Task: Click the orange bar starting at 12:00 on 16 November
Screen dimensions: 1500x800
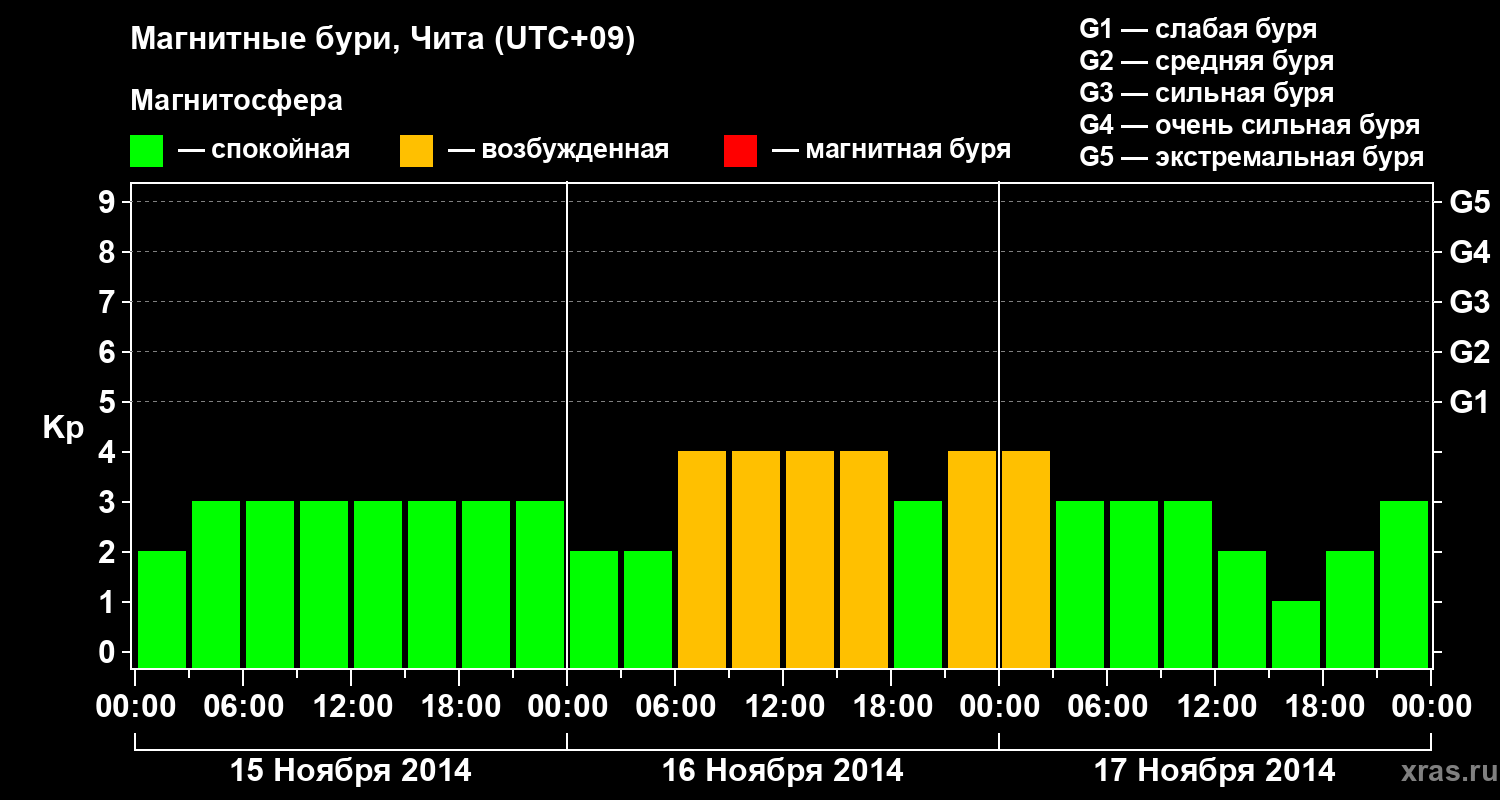Action: (x=810, y=559)
